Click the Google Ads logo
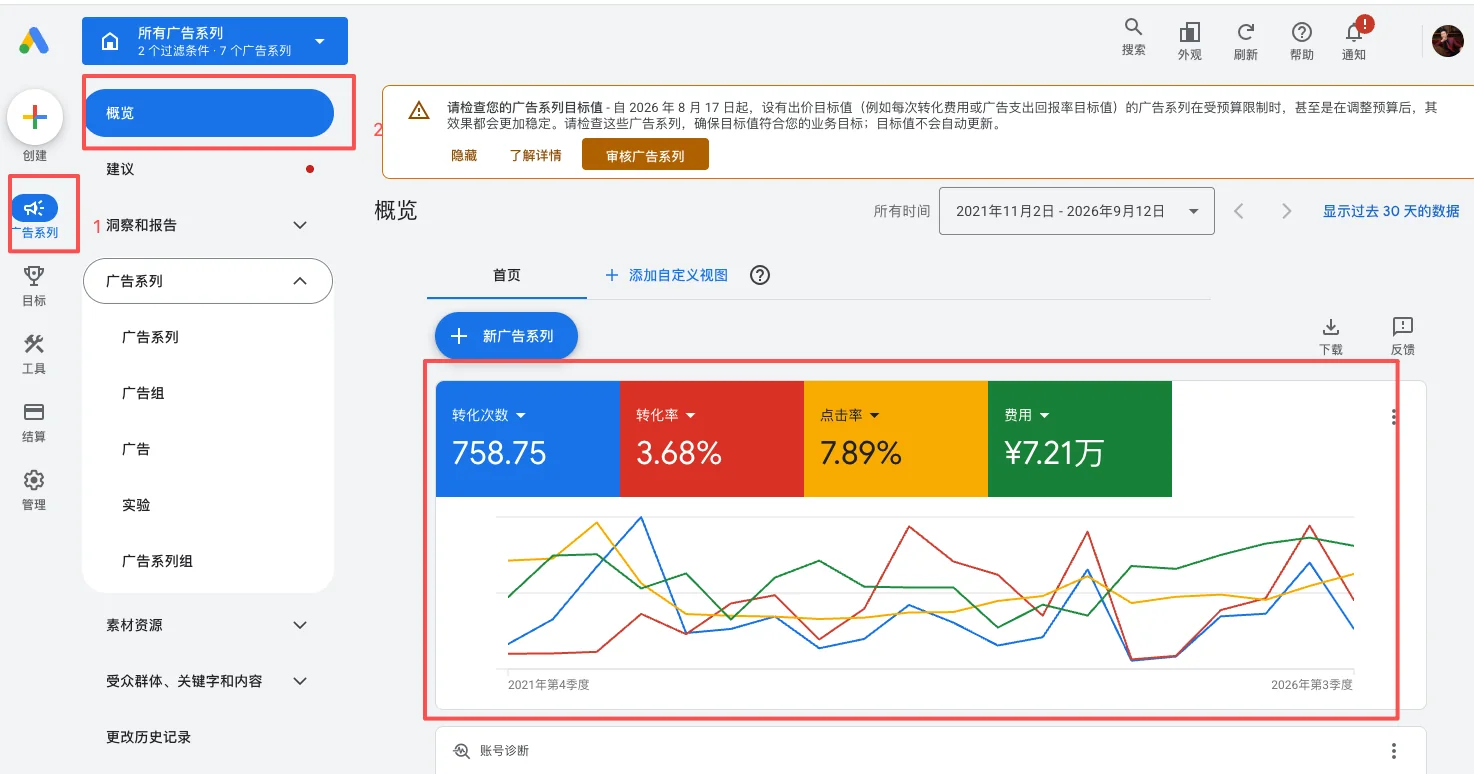1474x774 pixels. (x=34, y=41)
